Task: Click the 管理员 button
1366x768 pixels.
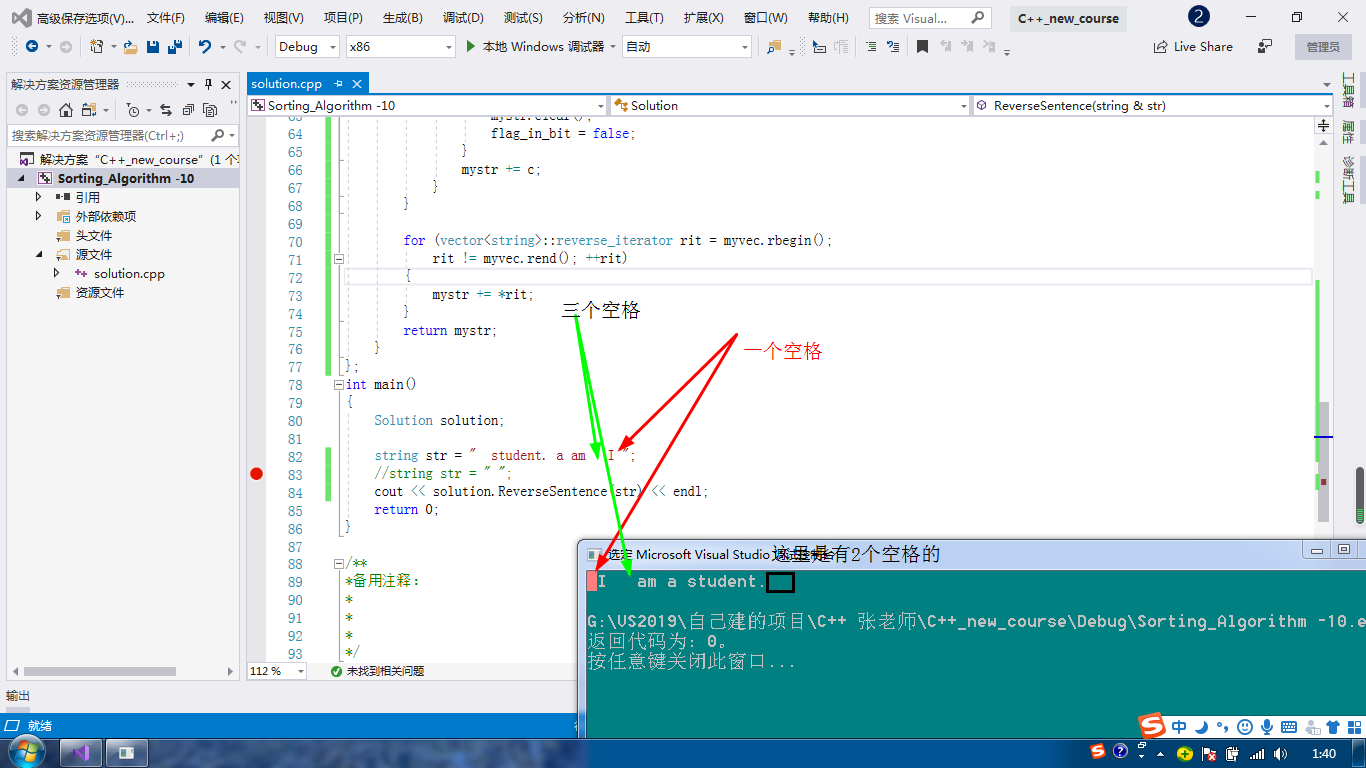Action: 1323,47
